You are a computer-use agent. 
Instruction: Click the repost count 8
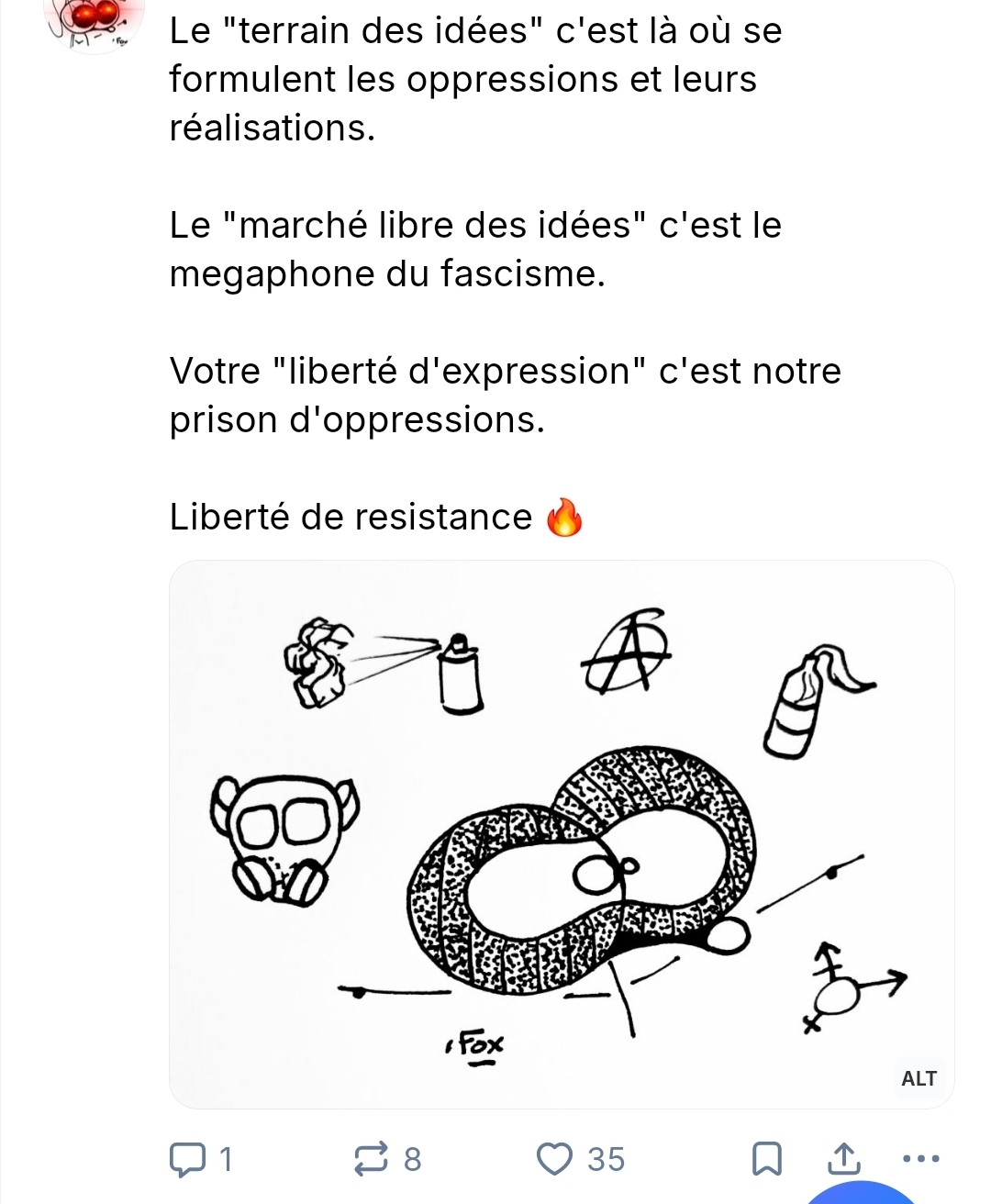pos(413,1159)
